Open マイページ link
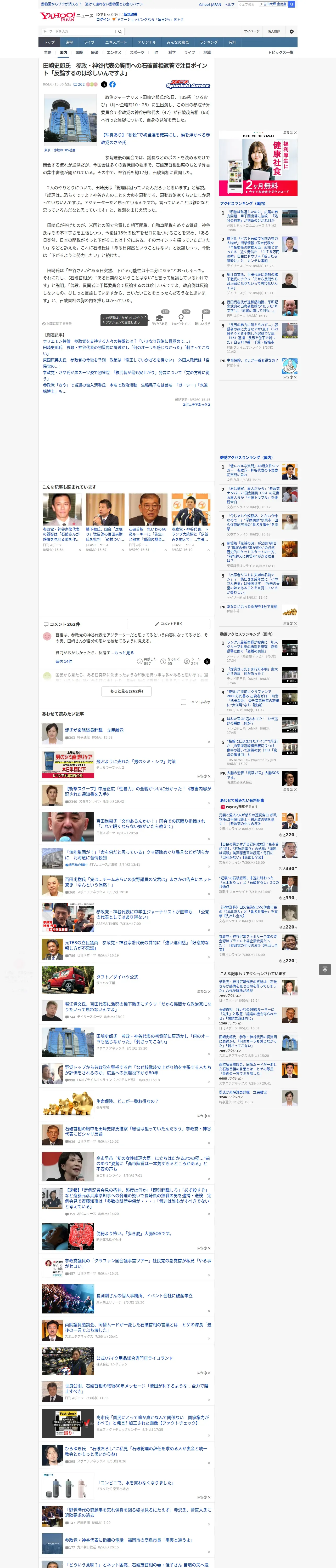Screen dimensions: 336x1568 (251, 31)
